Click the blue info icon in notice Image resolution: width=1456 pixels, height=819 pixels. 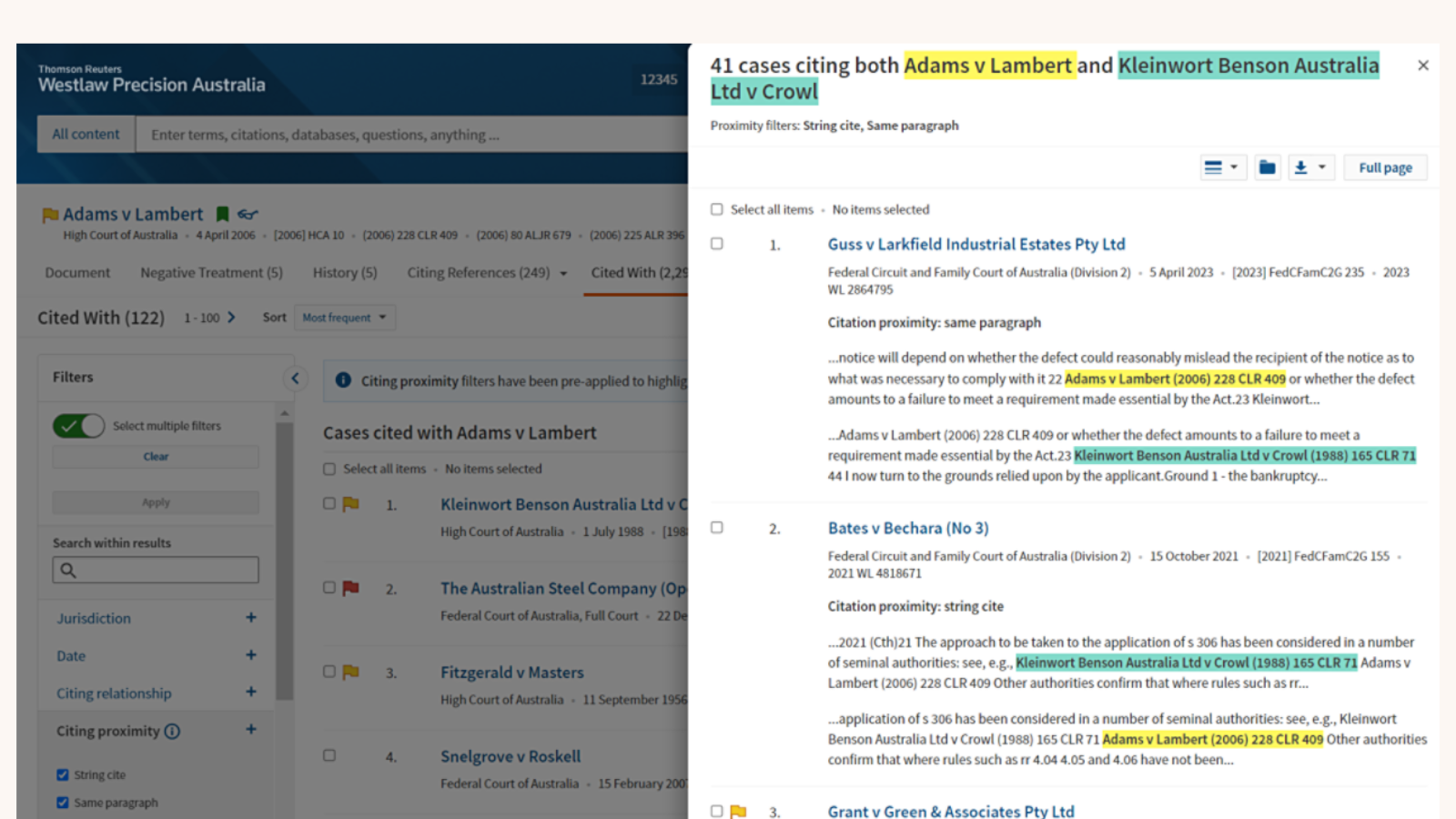click(x=343, y=380)
